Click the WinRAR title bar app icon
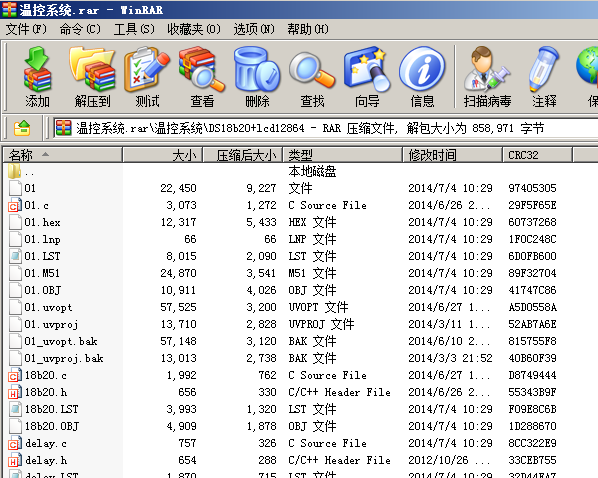 click(x=10, y=10)
